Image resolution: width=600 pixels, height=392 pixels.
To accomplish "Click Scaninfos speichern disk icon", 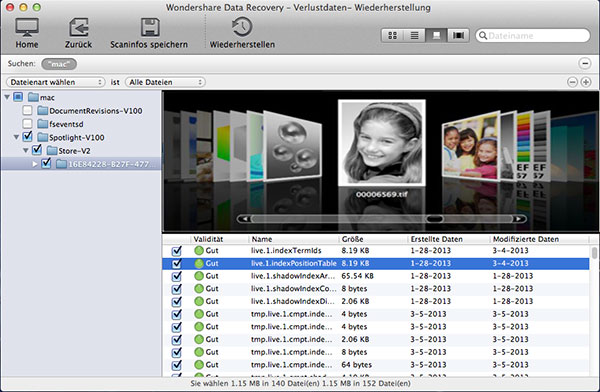I will pyautogui.click(x=150, y=27).
